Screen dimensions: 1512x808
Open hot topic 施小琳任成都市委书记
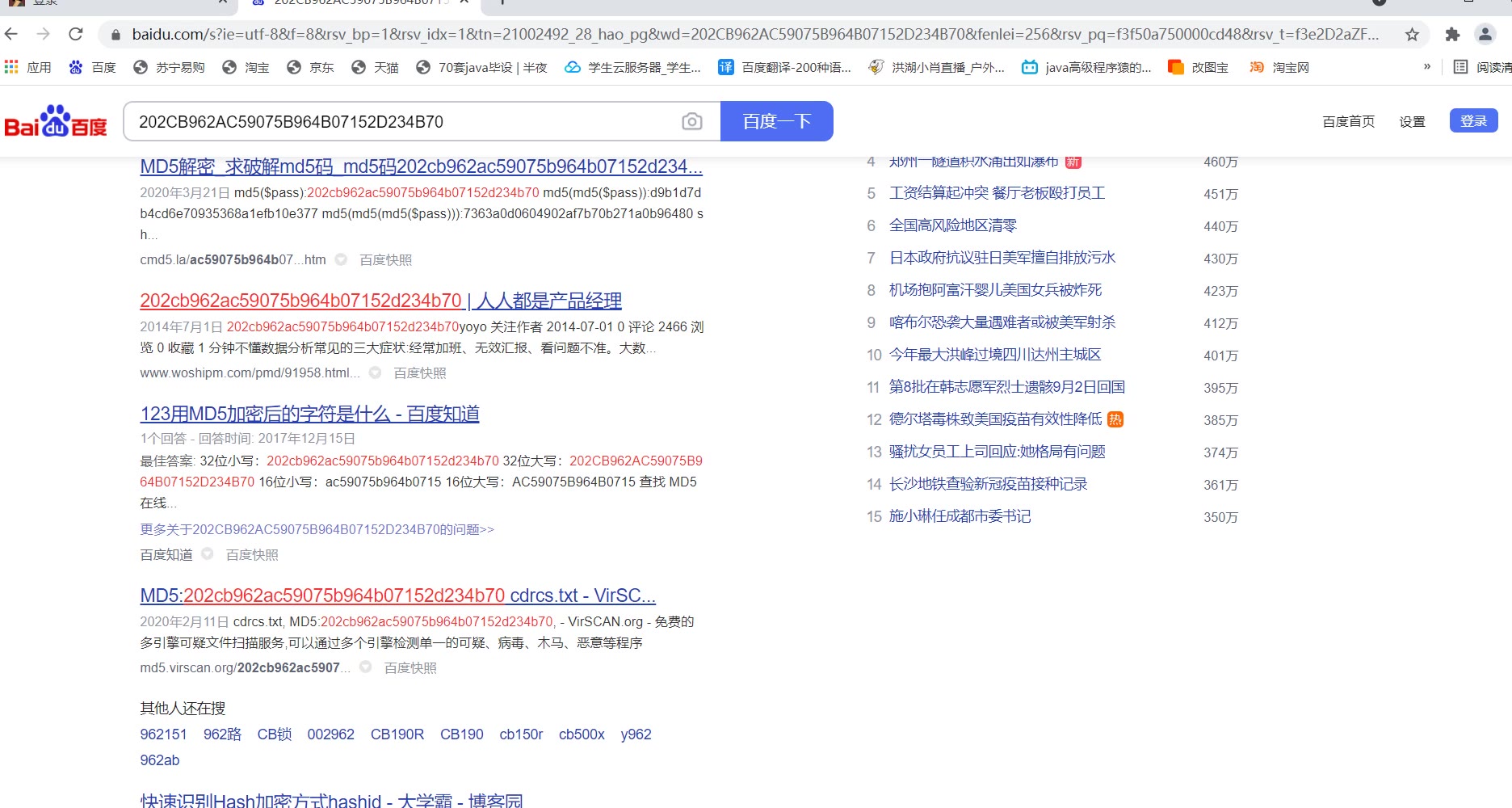coord(960,516)
